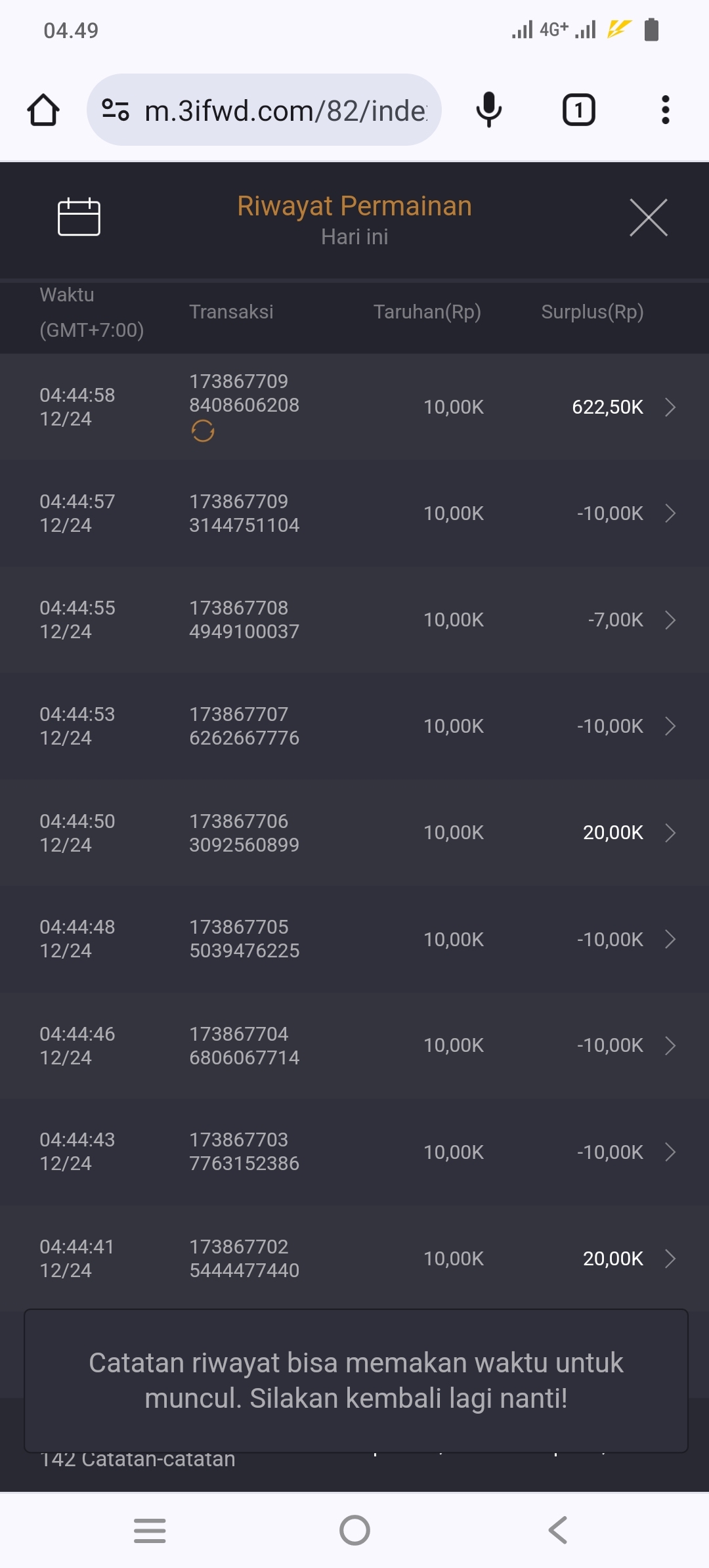
Task: Tap the browser home icon
Action: pos(43,110)
